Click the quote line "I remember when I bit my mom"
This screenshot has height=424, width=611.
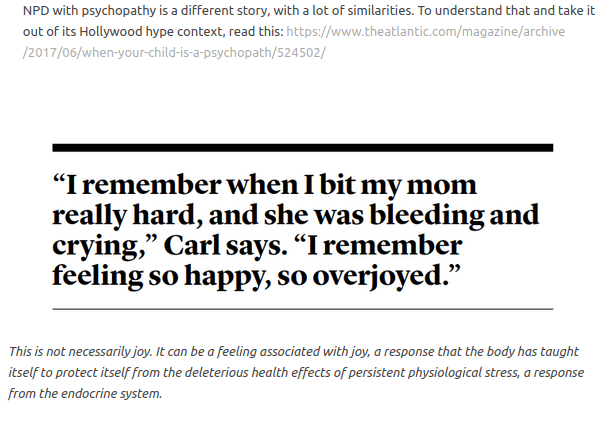tap(265, 185)
